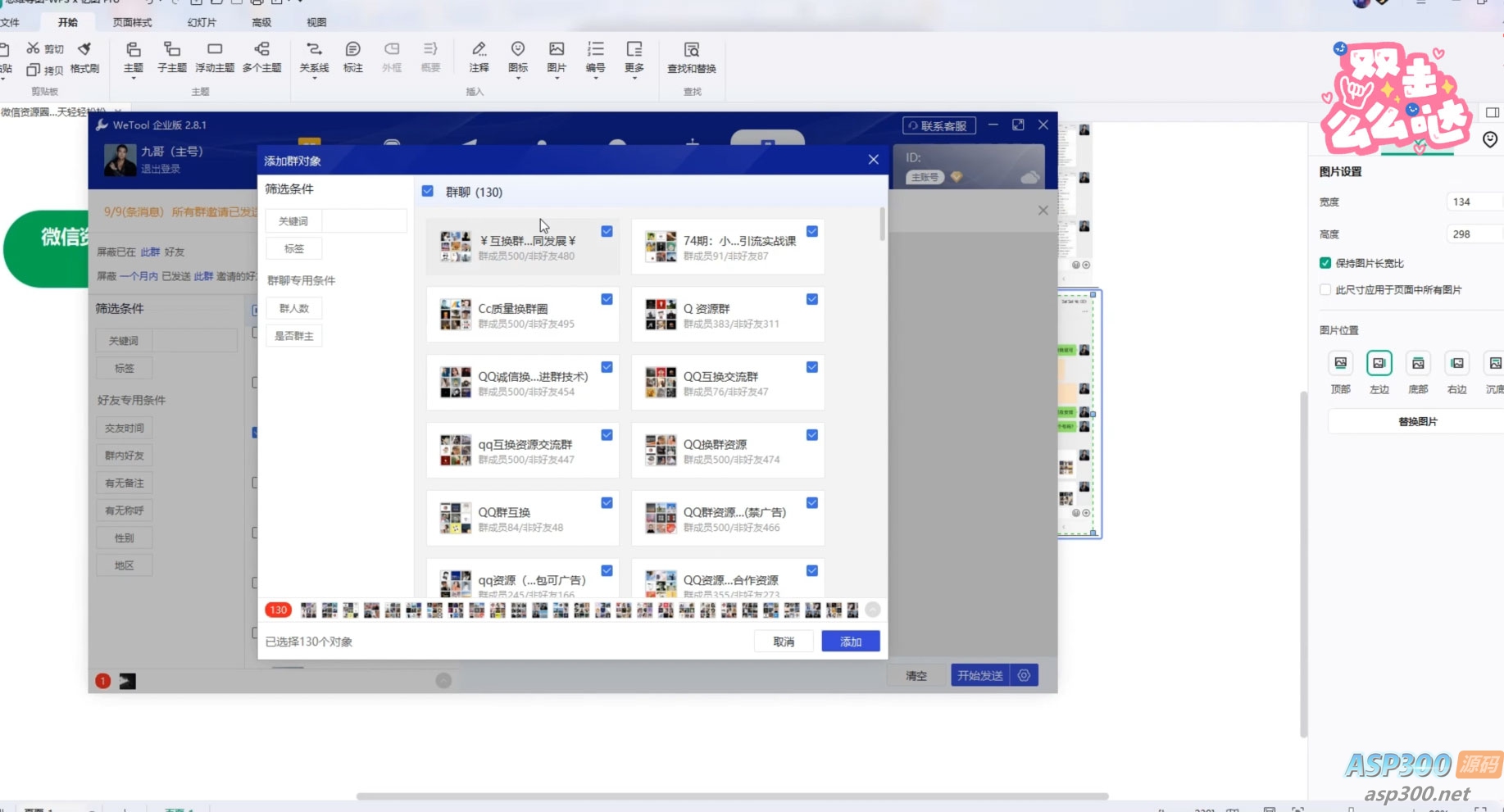The width and height of the screenshot is (1504, 812).
Task: Insert a 注释 note
Action: pyautogui.click(x=479, y=57)
